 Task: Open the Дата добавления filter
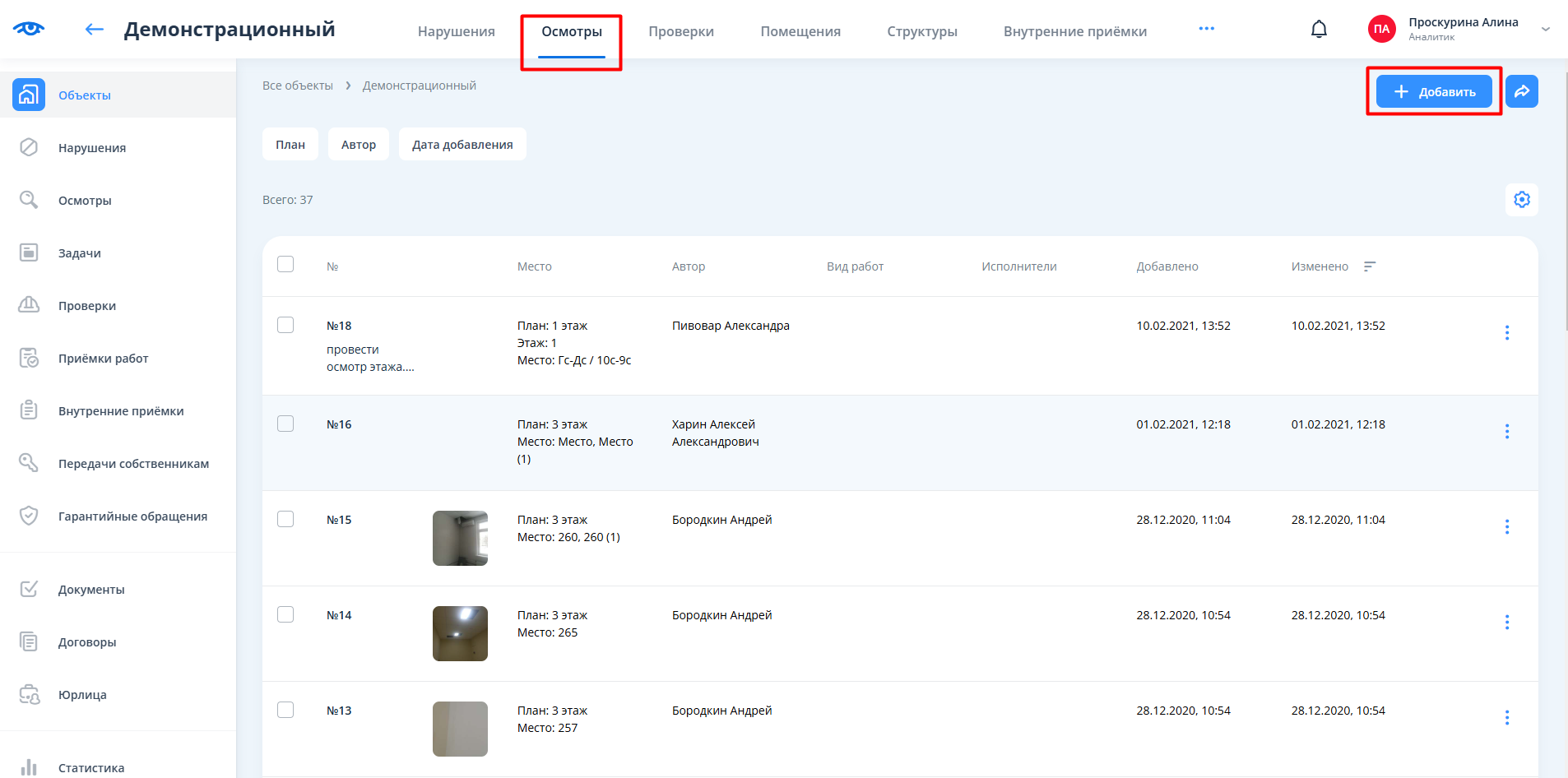[x=462, y=145]
